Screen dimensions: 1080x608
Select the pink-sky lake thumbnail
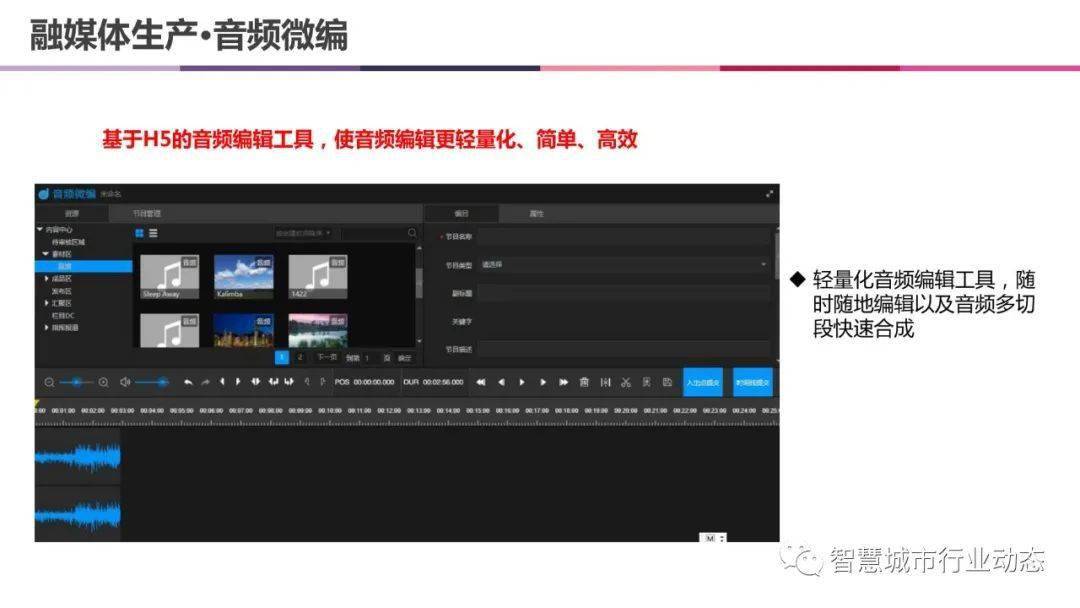(318, 331)
